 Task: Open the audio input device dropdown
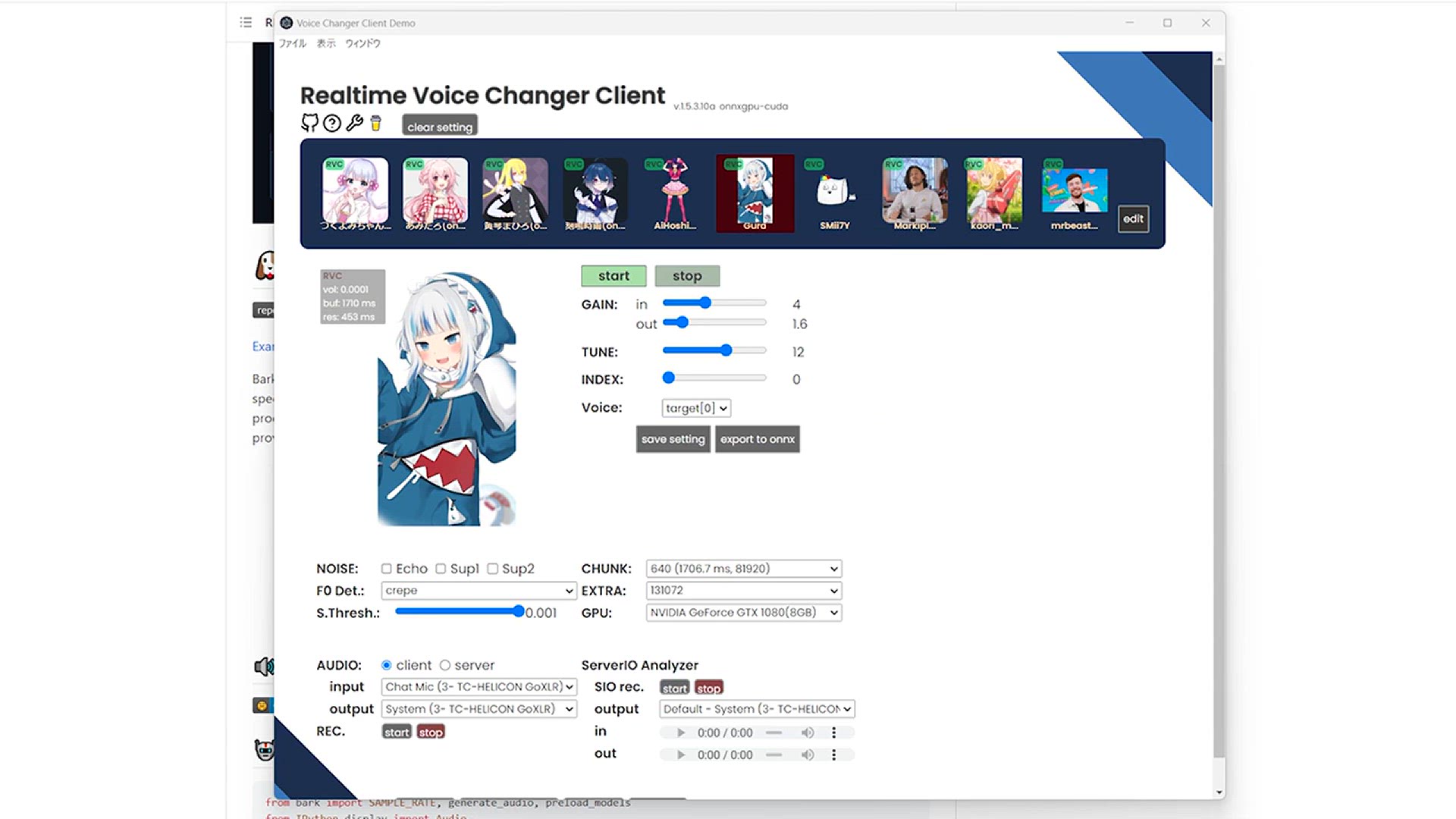pos(479,687)
